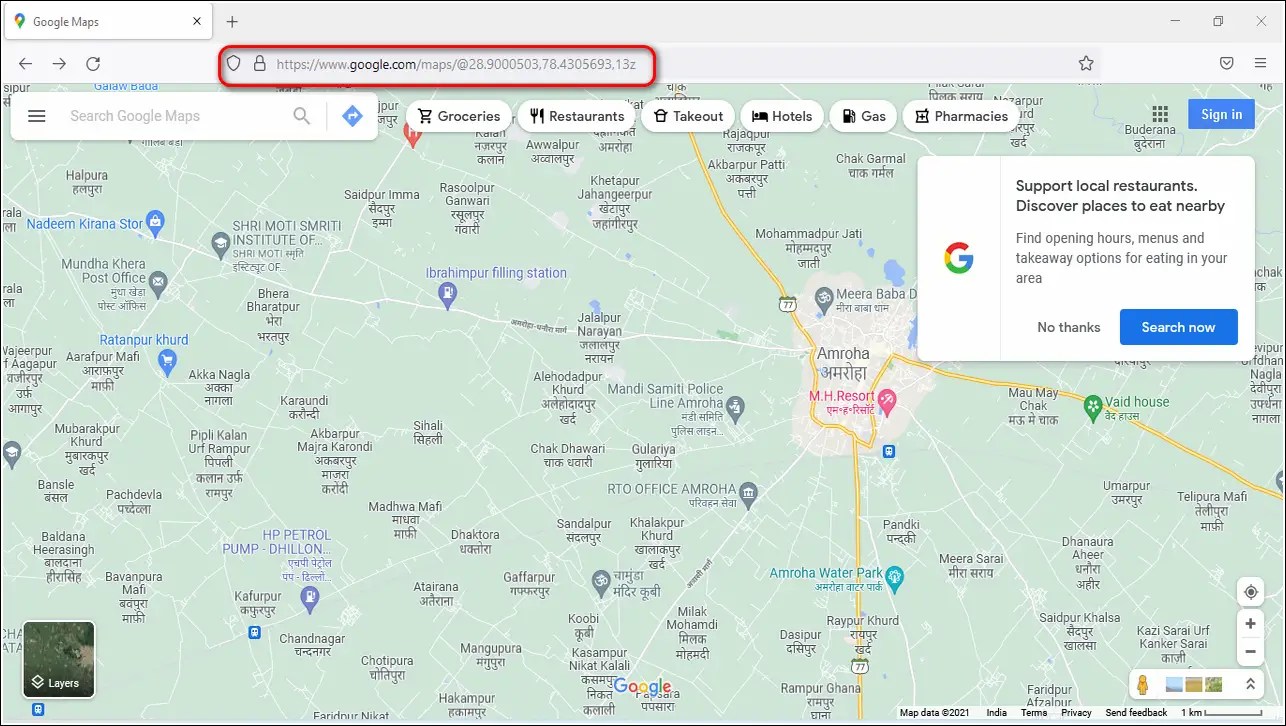Click the 1 km map scale
This screenshot has height=726, width=1286.
[1222, 713]
